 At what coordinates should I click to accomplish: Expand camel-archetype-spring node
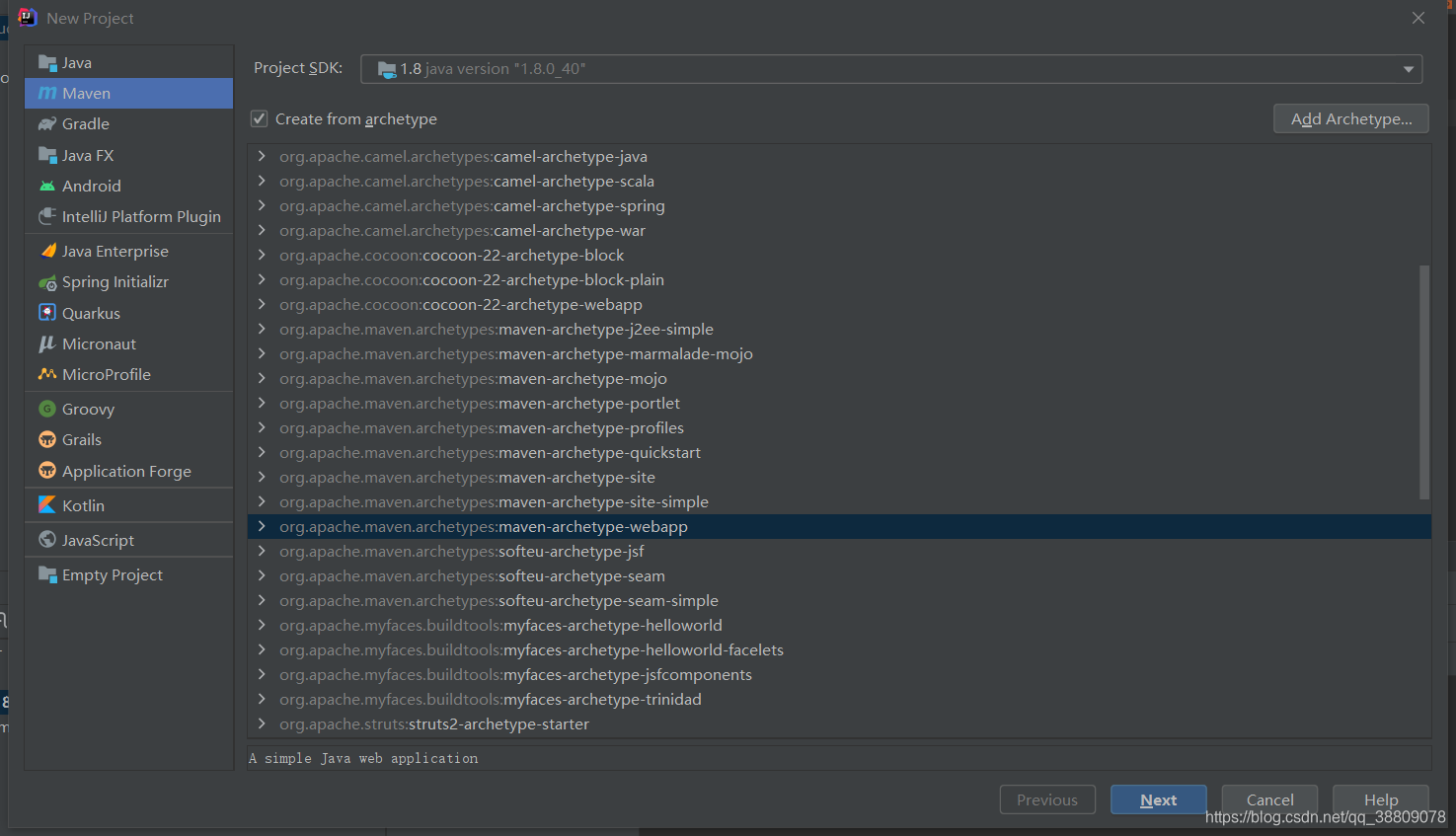click(262, 205)
